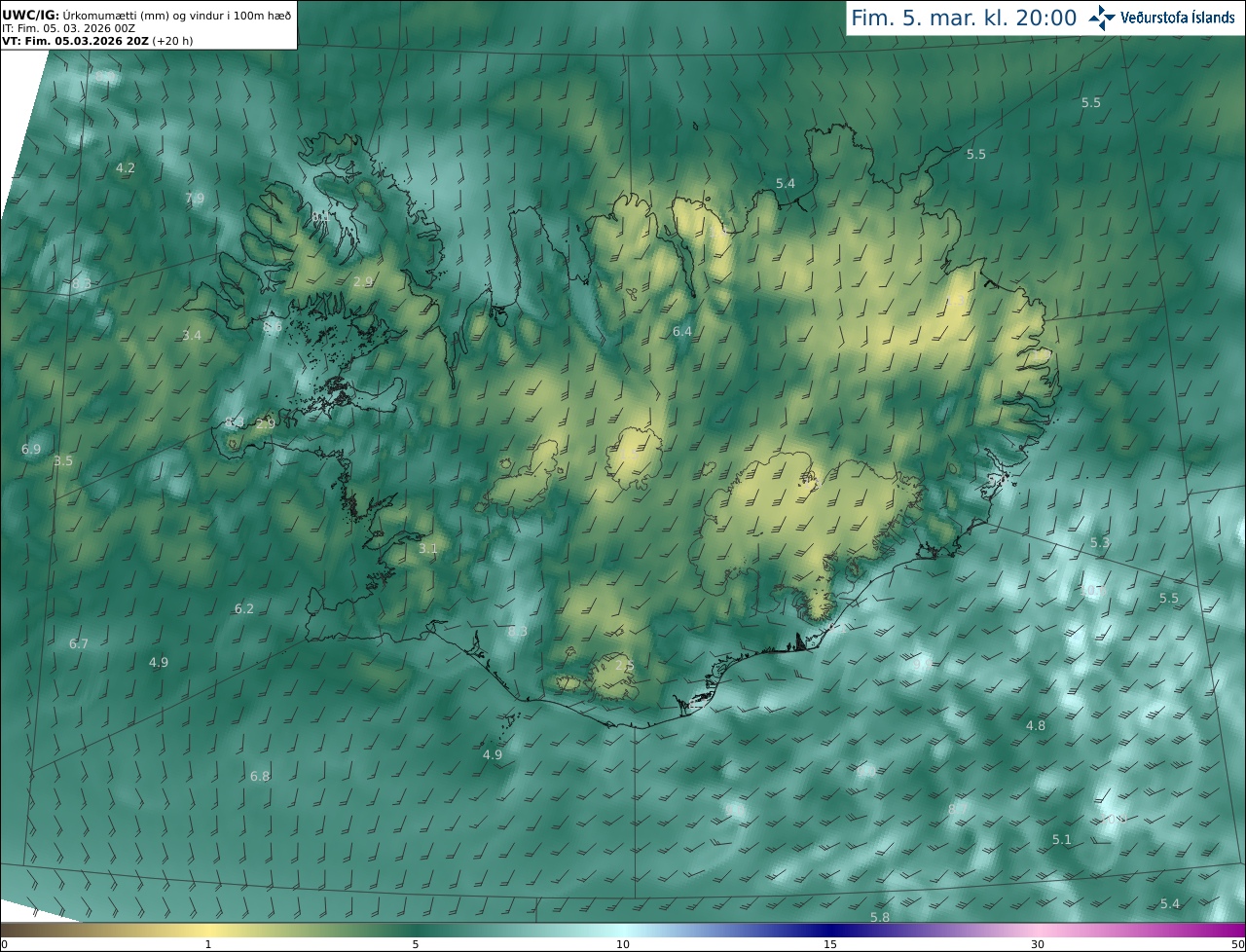Click the '30' tick on colour scale
The width and height of the screenshot is (1246, 952).
tap(1038, 945)
